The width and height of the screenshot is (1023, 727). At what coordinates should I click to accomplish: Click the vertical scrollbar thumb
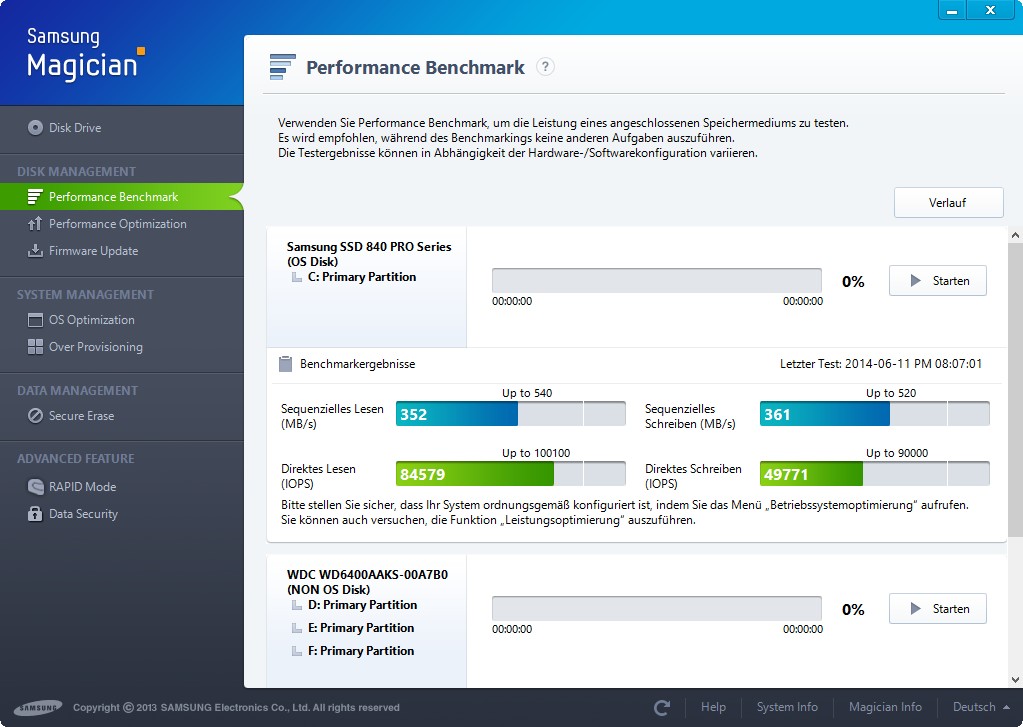1015,390
